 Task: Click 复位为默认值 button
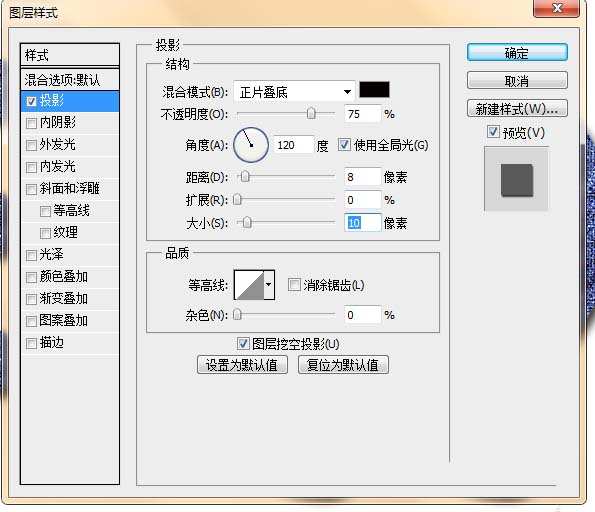(343, 365)
